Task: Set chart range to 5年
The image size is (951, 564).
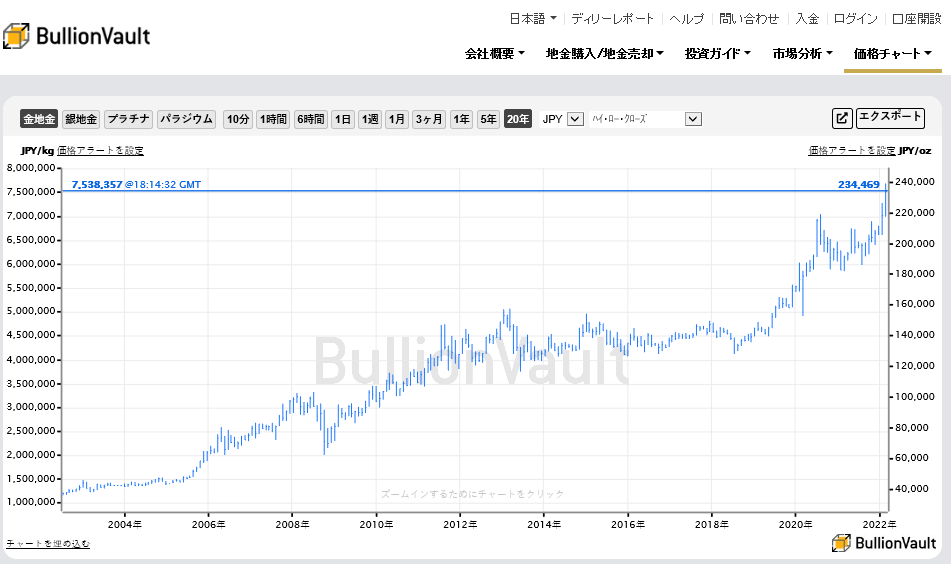Action: click(x=488, y=119)
